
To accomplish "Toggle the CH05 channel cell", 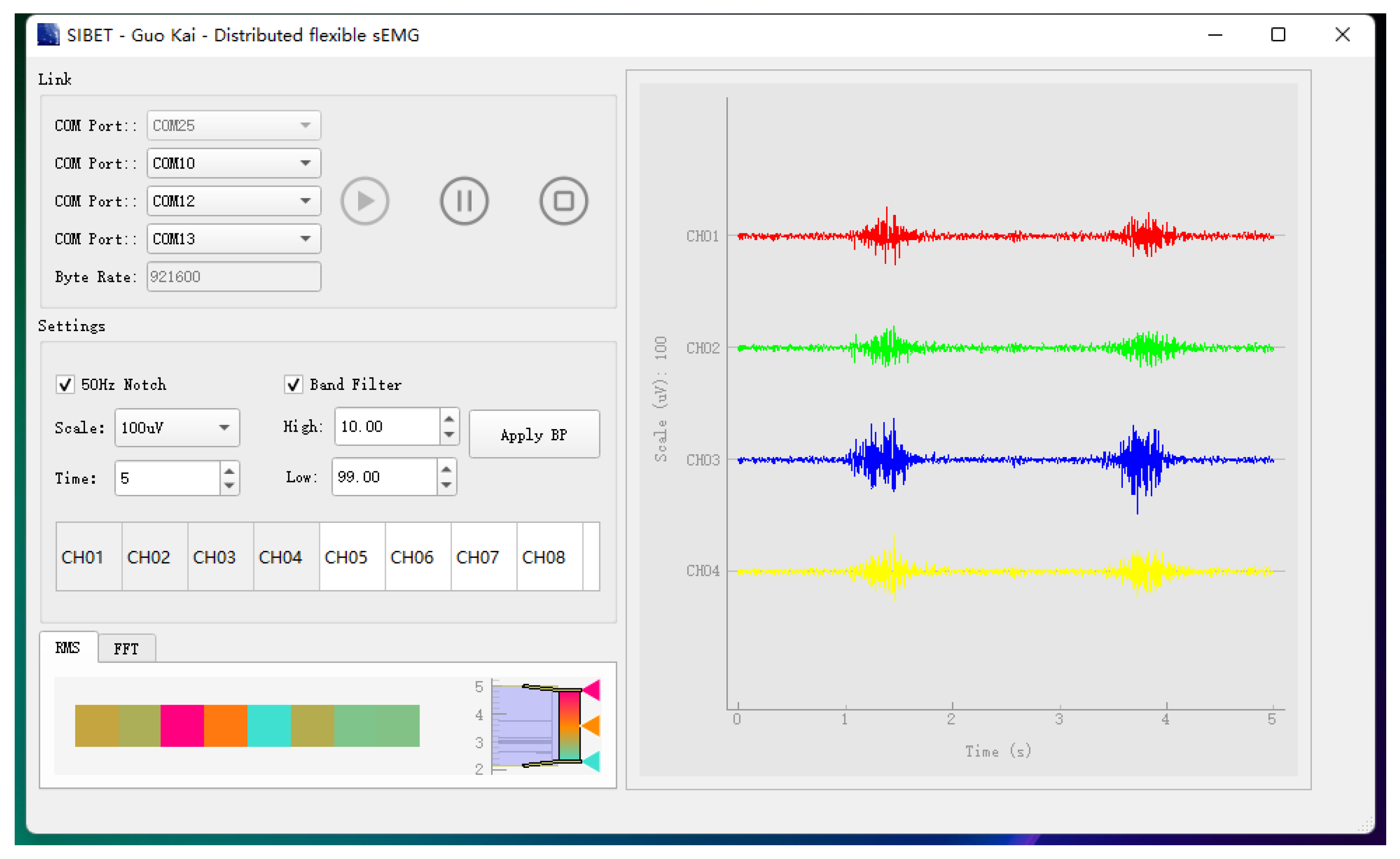I will tap(352, 557).
